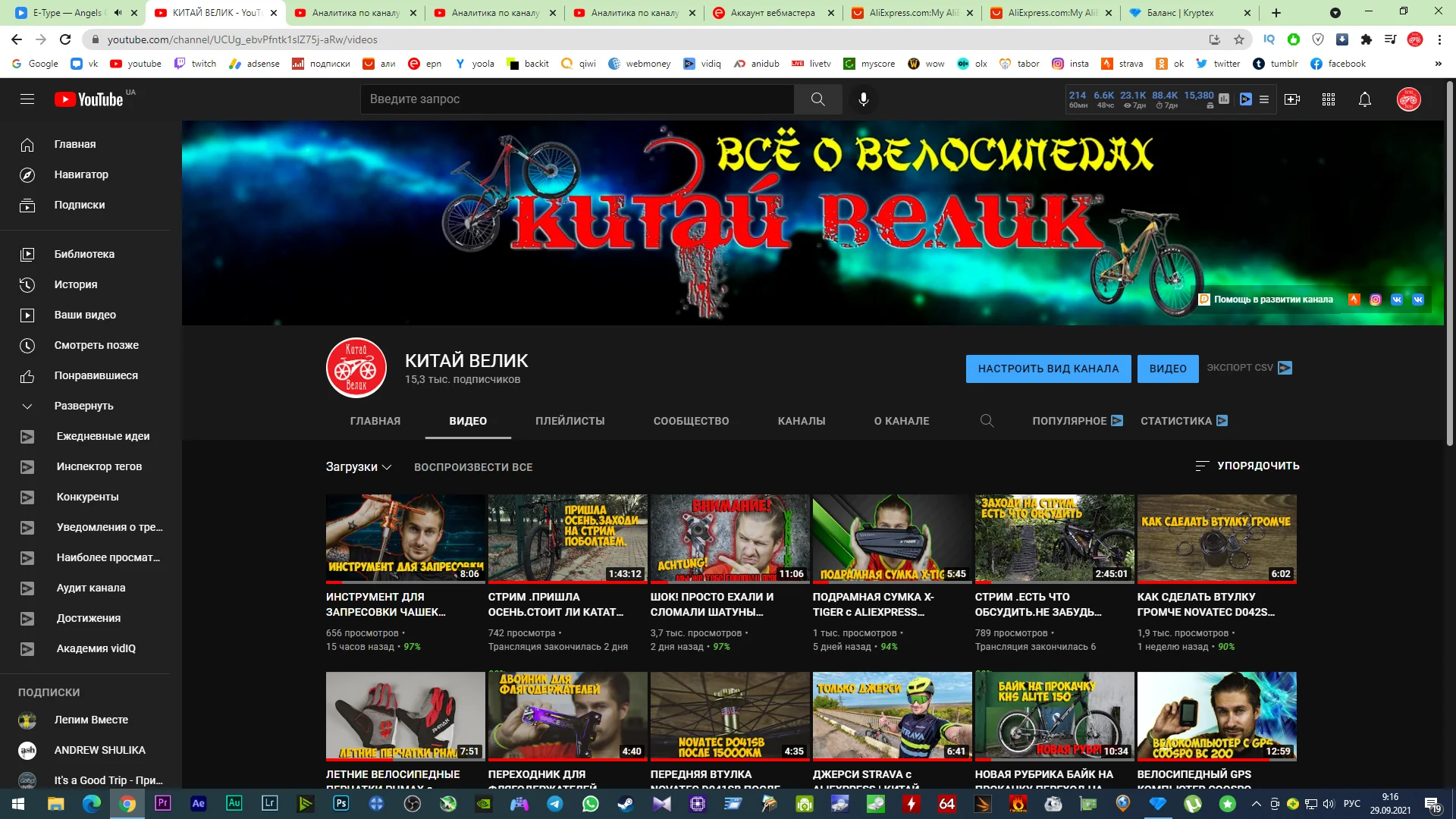Open YouTube notifications bell
Viewport: 1456px width, 819px height.
(x=1364, y=99)
